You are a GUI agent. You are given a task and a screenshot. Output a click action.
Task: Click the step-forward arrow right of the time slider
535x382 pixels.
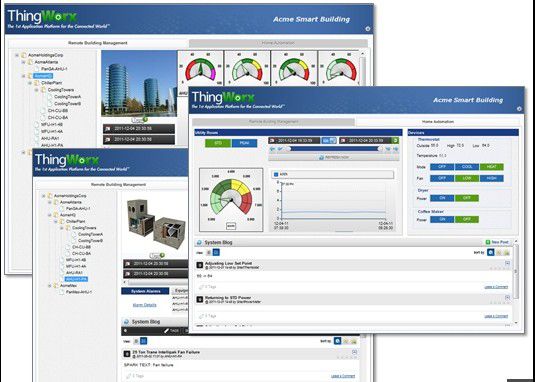coord(395,149)
